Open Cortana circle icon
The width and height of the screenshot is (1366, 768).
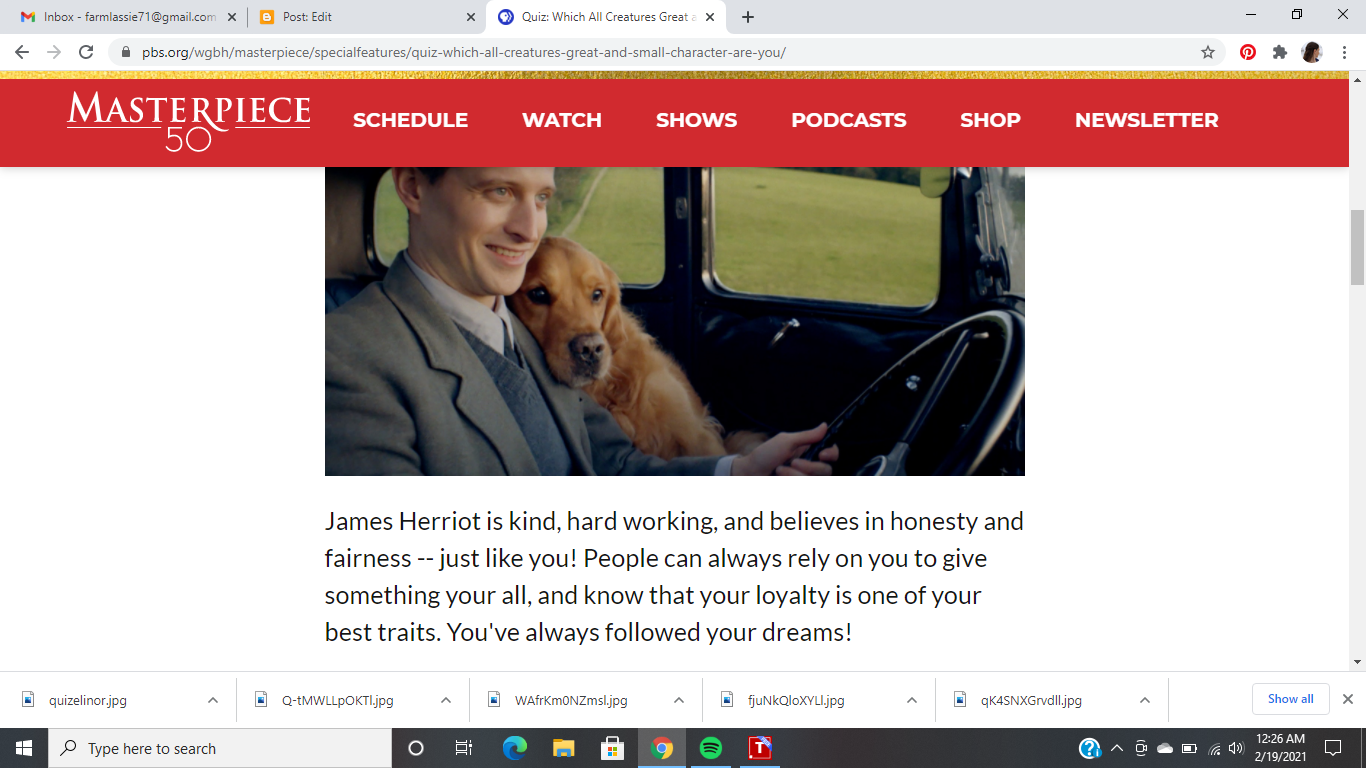click(416, 748)
